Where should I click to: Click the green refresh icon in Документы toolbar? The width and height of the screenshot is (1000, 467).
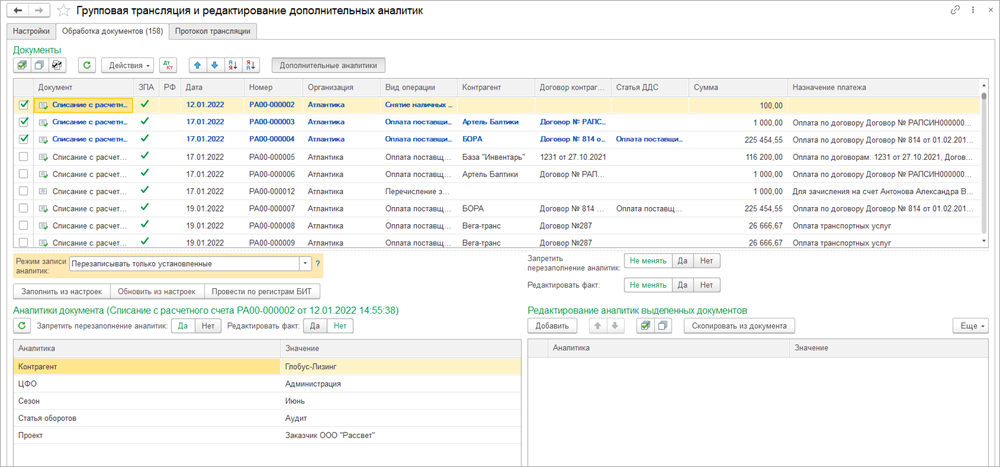point(87,65)
